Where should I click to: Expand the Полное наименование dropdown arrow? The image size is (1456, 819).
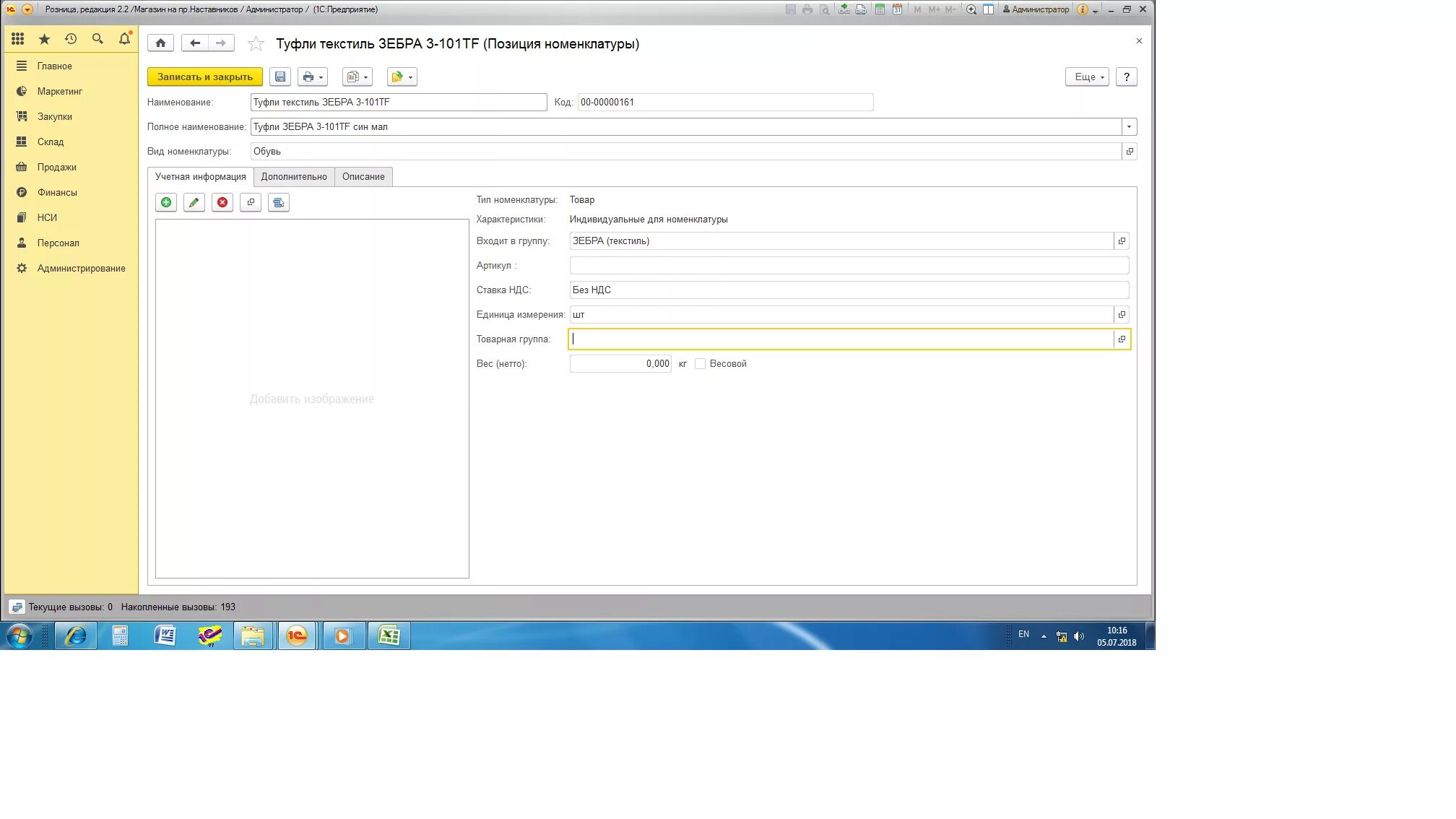point(1129,127)
